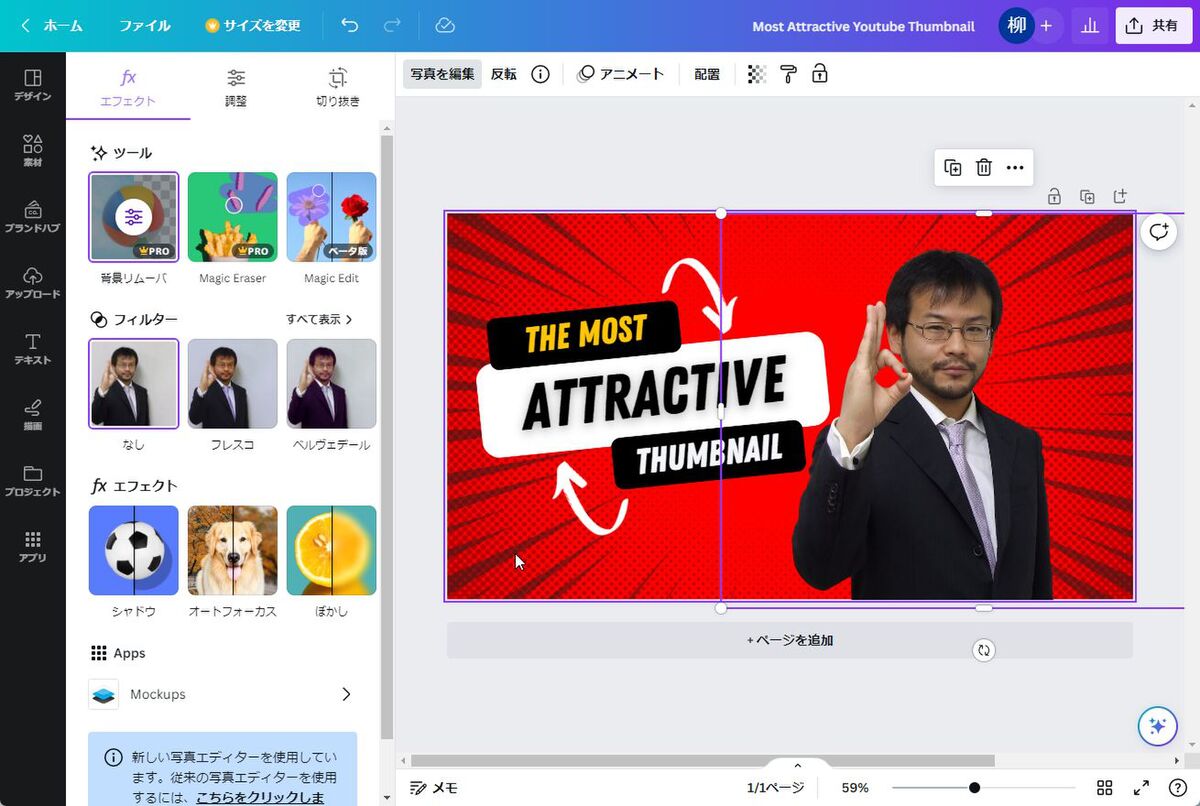Click the こちらをクリック legacy editor link
The image size is (1200, 806).
tap(260, 797)
